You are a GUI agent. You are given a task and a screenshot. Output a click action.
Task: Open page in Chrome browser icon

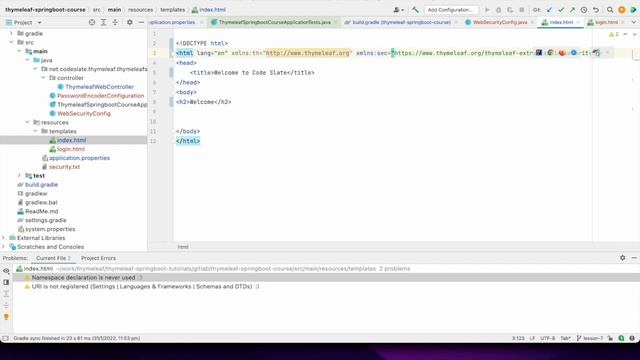[550, 52]
